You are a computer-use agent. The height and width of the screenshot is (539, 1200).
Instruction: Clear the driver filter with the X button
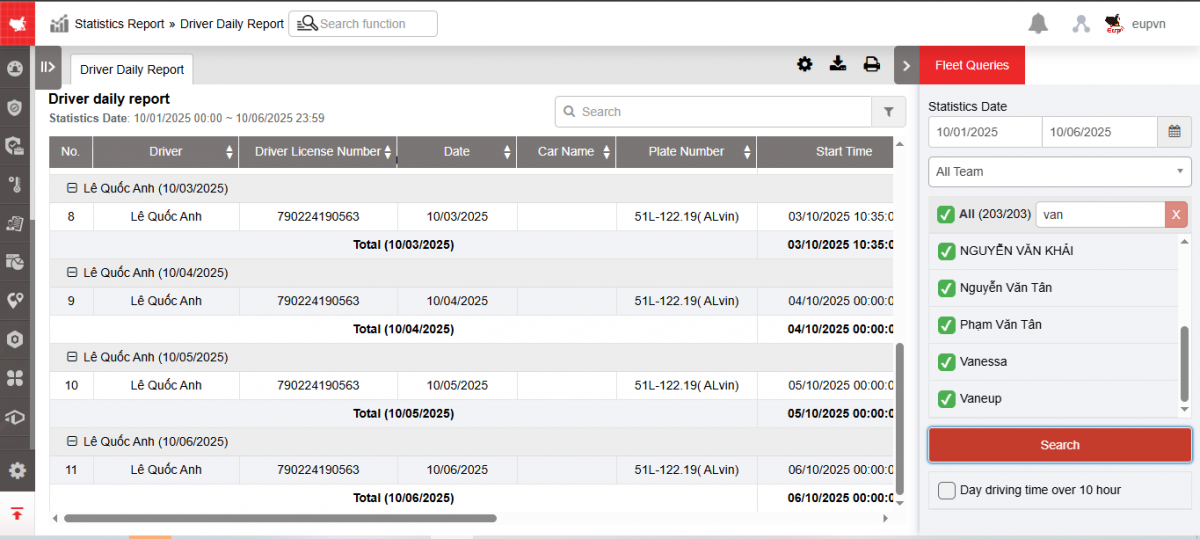coord(1177,214)
